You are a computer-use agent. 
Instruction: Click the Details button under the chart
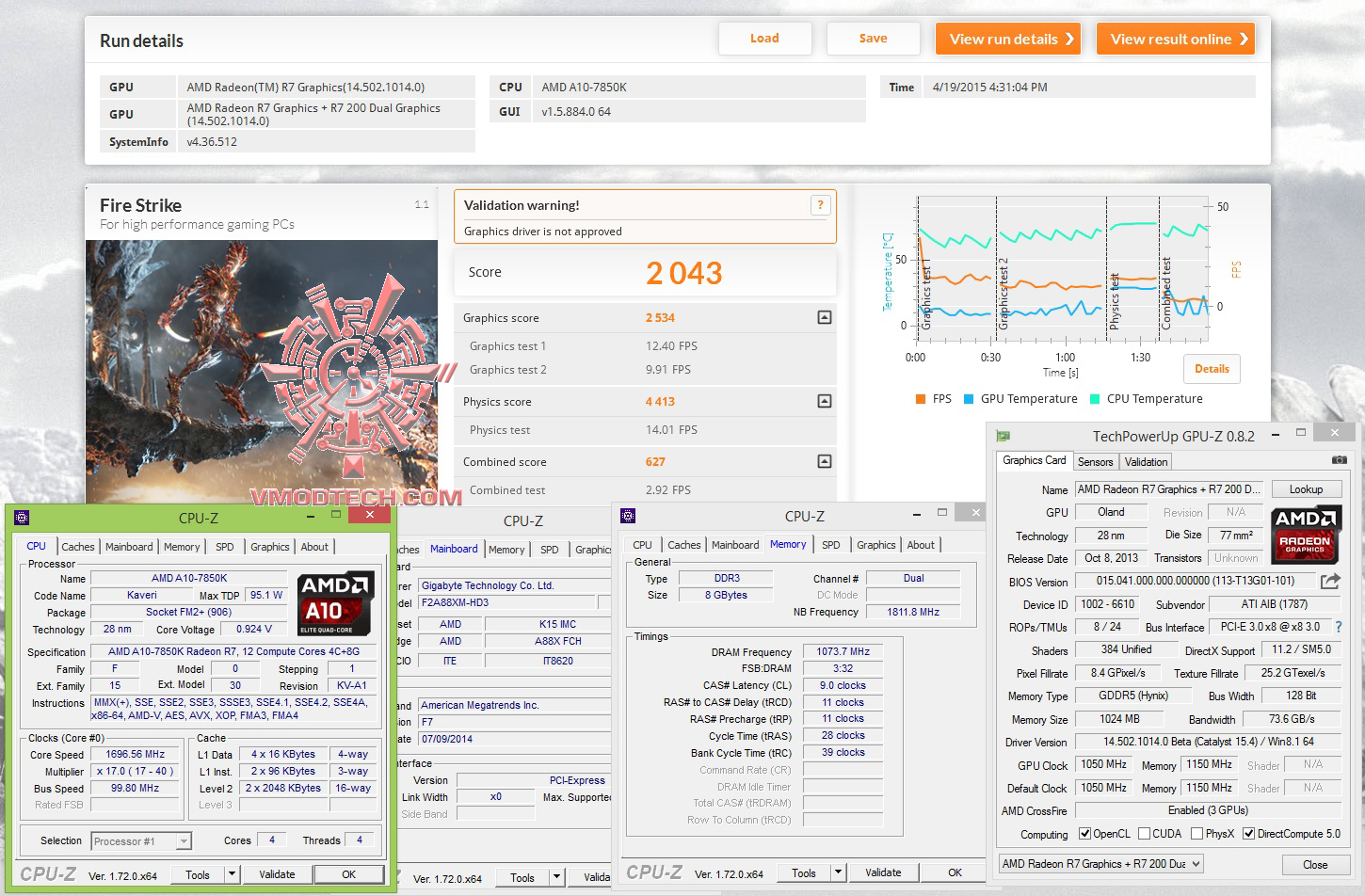(x=1212, y=369)
